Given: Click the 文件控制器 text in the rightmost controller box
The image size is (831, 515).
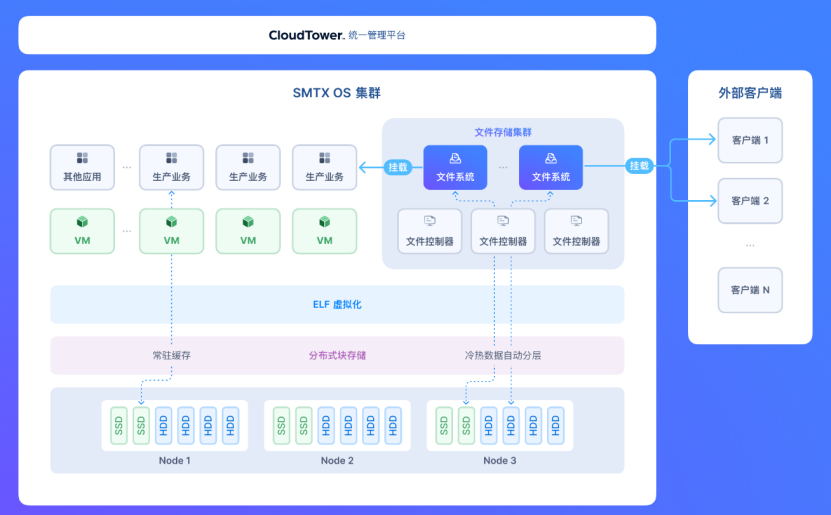Looking at the screenshot, I should 576,242.
